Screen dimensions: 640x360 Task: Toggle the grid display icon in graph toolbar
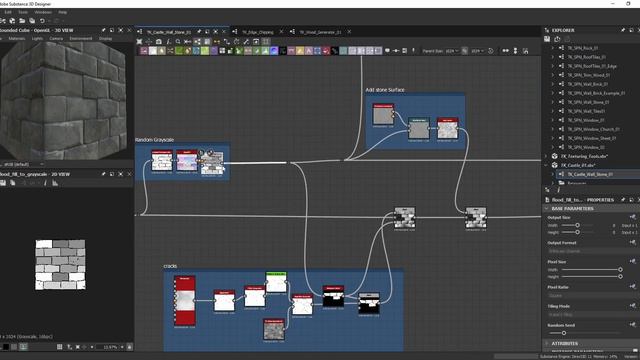click(x=266, y=41)
